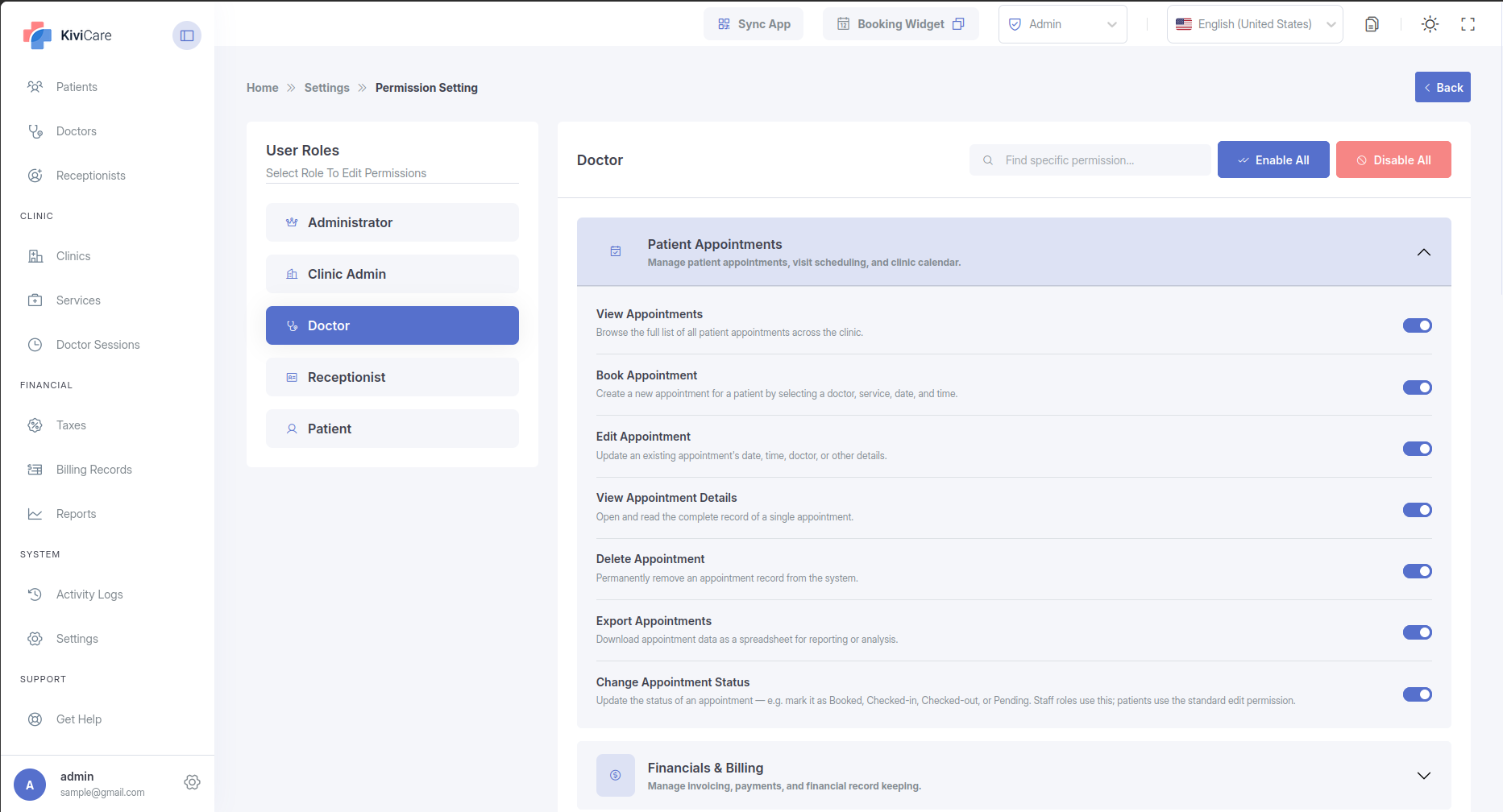The width and height of the screenshot is (1503, 812).
Task: Open the Booking Widget button
Action: (x=901, y=24)
